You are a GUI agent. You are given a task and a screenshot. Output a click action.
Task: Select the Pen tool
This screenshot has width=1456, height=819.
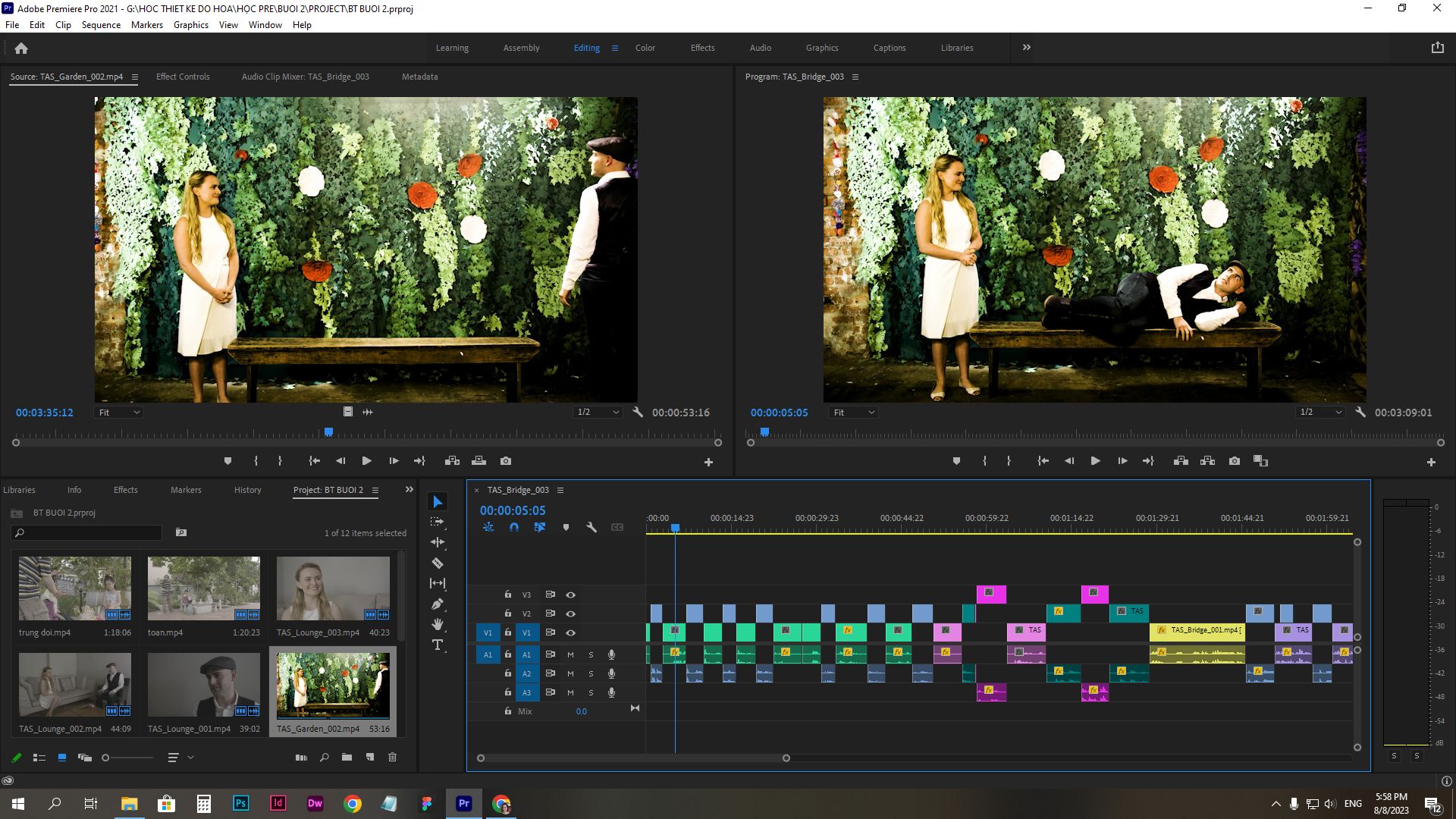click(438, 604)
